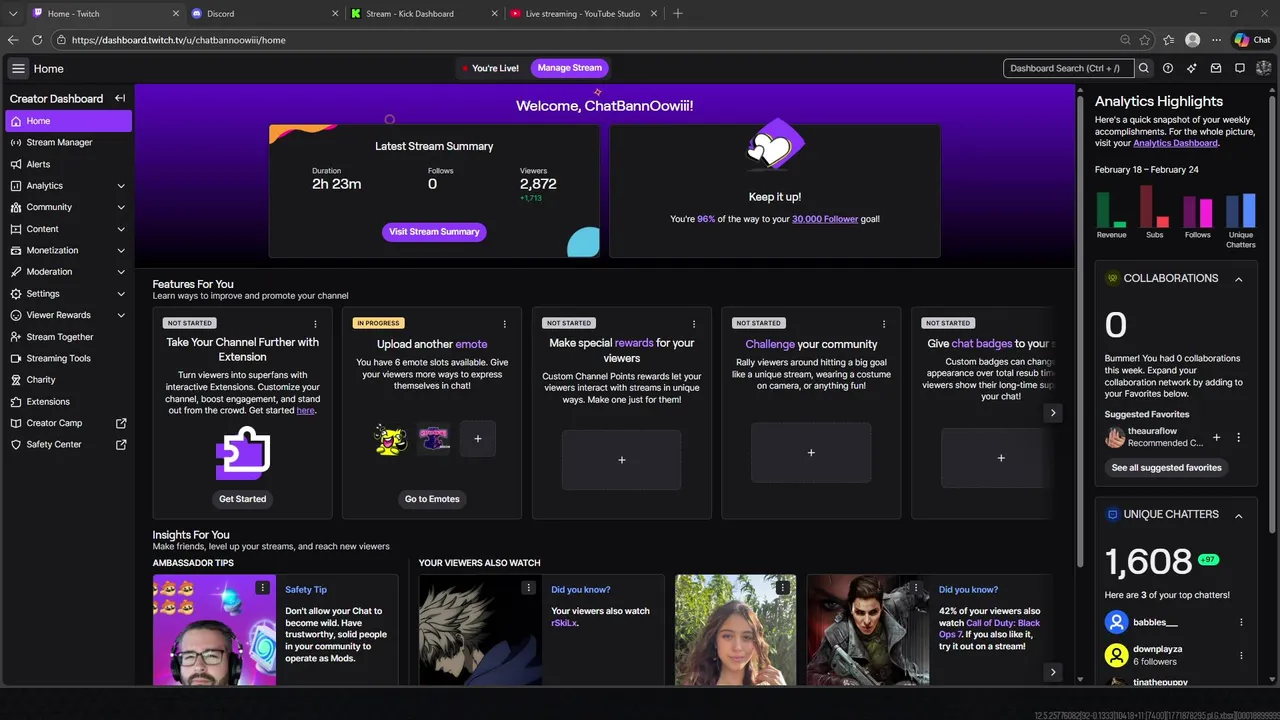Open more options for downplayza chatter

[x=1241, y=655]
